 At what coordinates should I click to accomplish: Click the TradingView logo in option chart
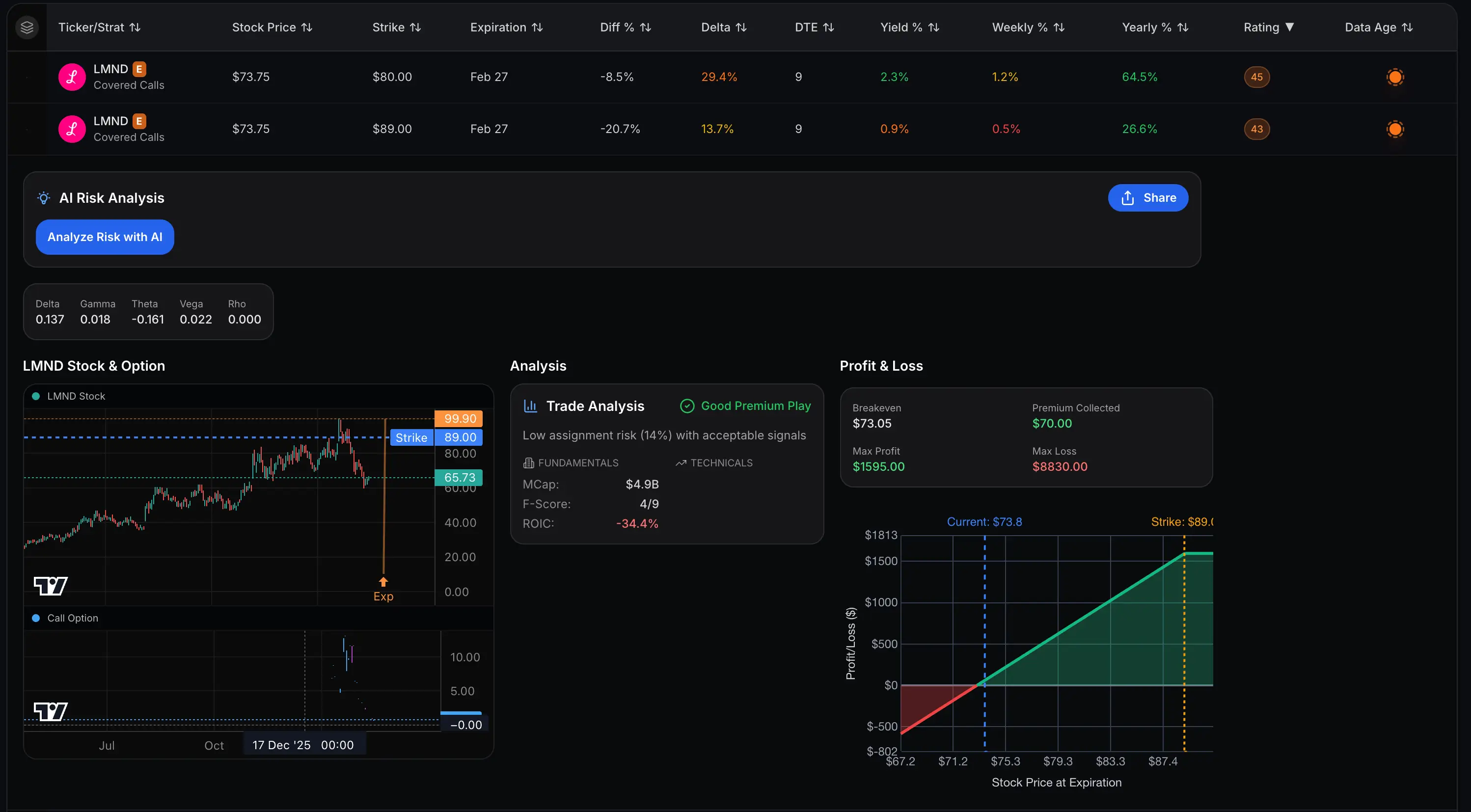pyautogui.click(x=50, y=712)
